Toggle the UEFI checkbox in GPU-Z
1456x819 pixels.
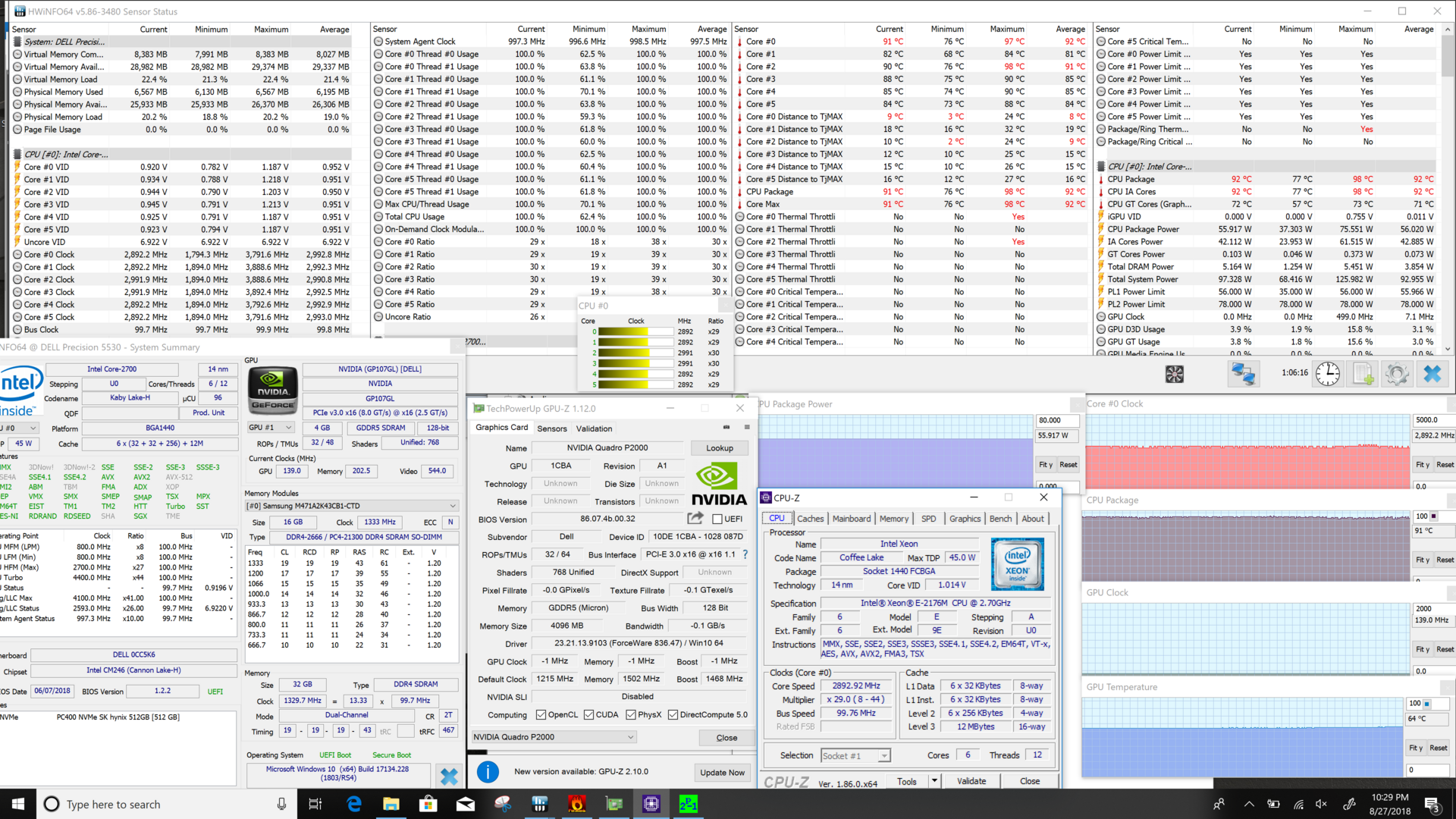(x=717, y=519)
